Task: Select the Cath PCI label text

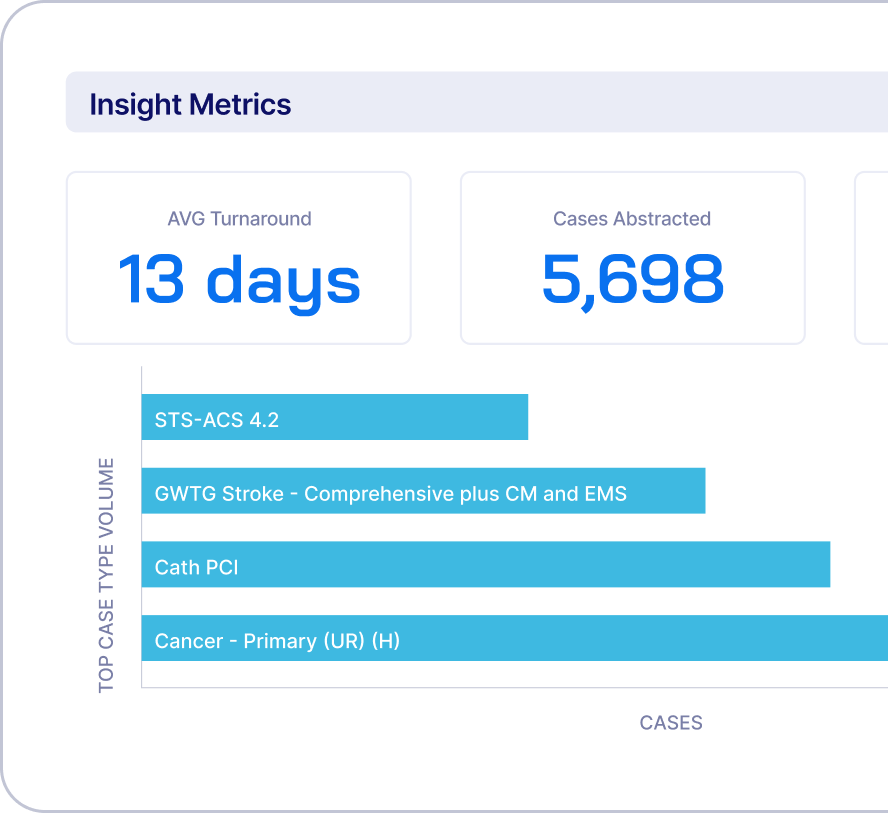Action: tap(195, 568)
